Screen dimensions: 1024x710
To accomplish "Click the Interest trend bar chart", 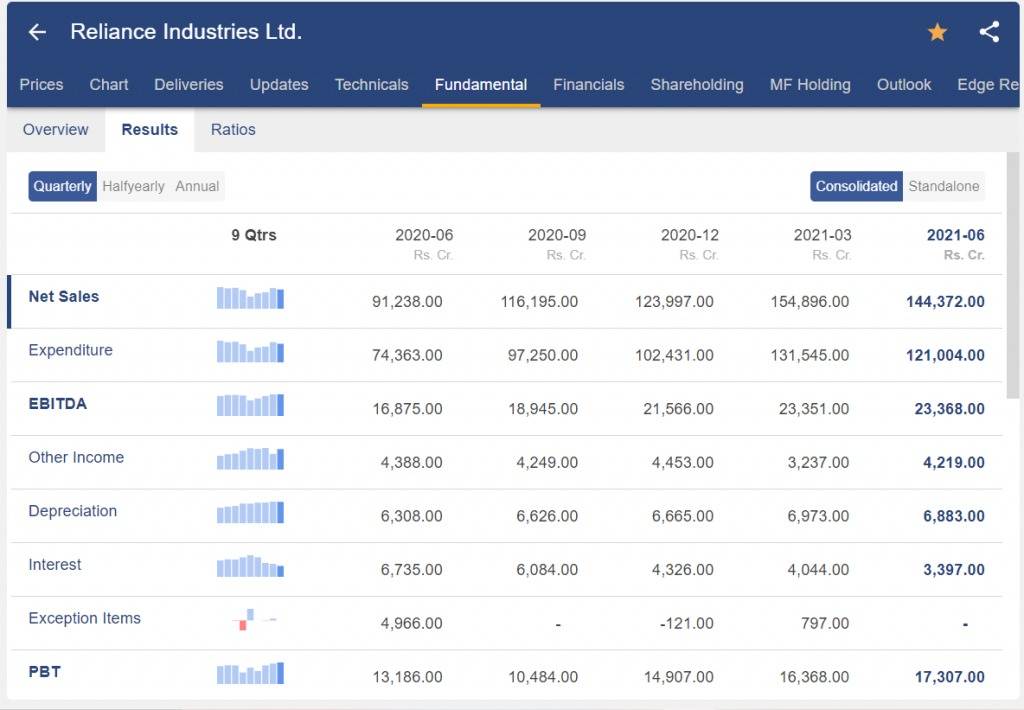I will click(250, 566).
